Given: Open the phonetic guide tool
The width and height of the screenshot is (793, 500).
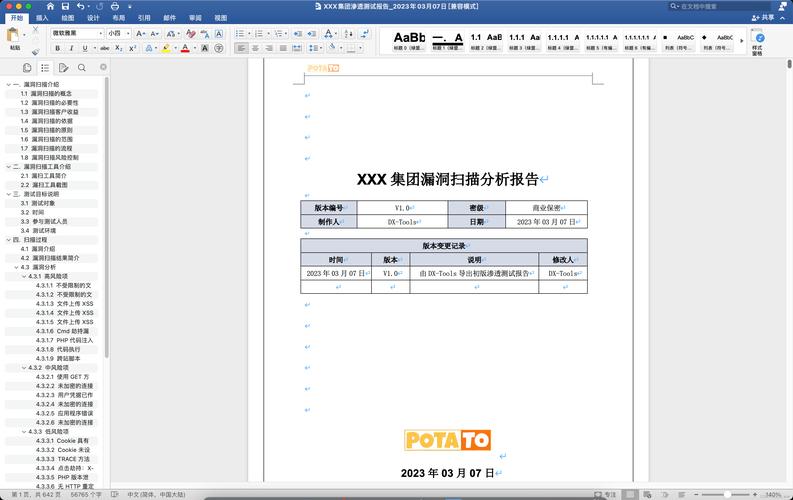Looking at the screenshot, I should (x=205, y=33).
